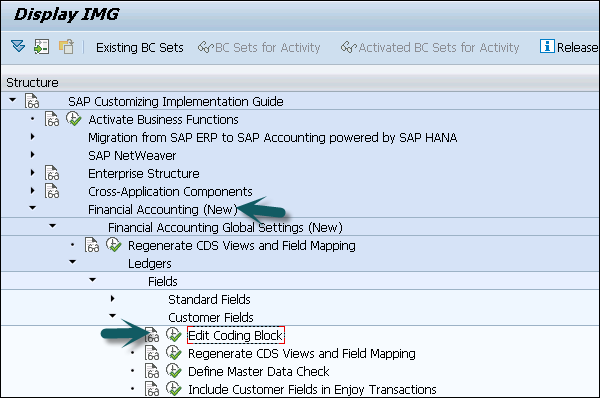This screenshot has height=398, width=600.
Task: Click the Change Release Notes toolbar icon
Action: (66, 47)
